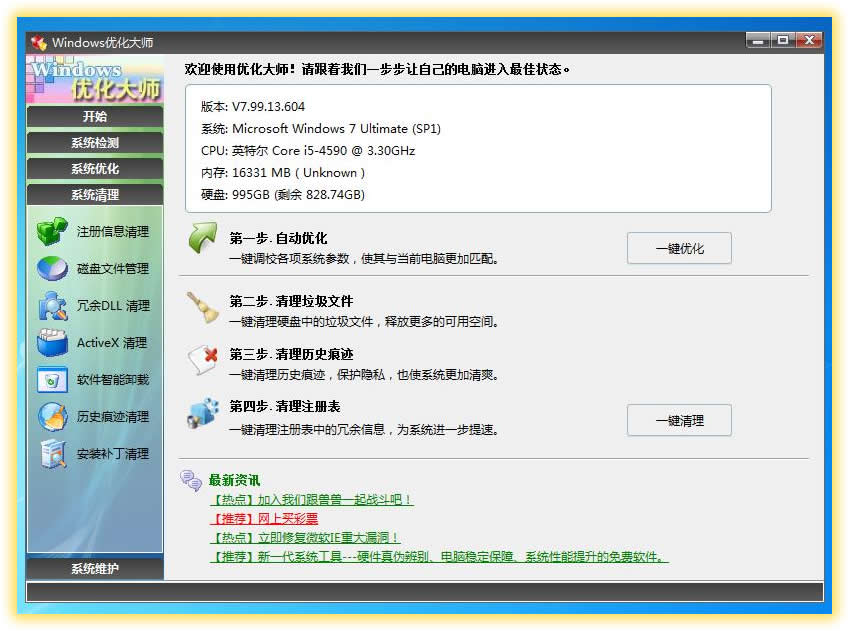The width and height of the screenshot is (849, 631).
Task: Switch to the 系统维护 section
Action: (x=93, y=566)
